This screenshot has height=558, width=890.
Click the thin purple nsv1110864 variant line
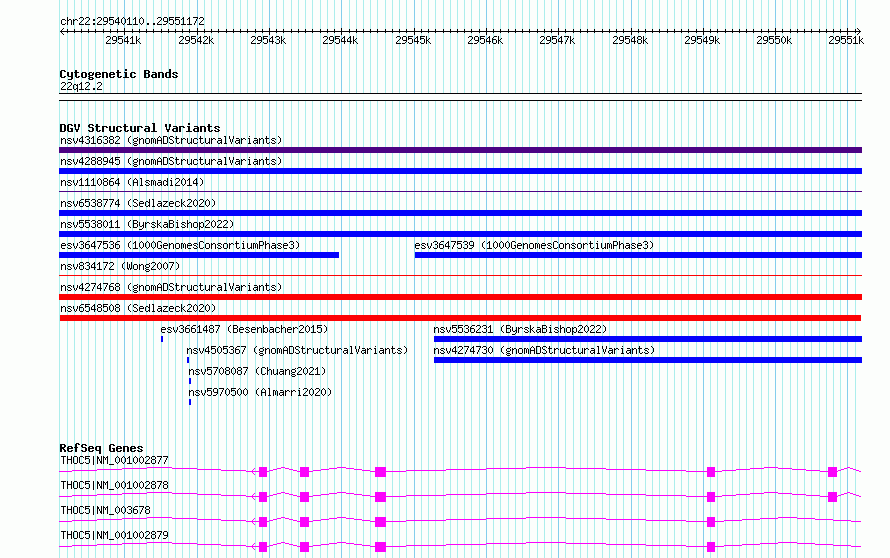point(460,192)
